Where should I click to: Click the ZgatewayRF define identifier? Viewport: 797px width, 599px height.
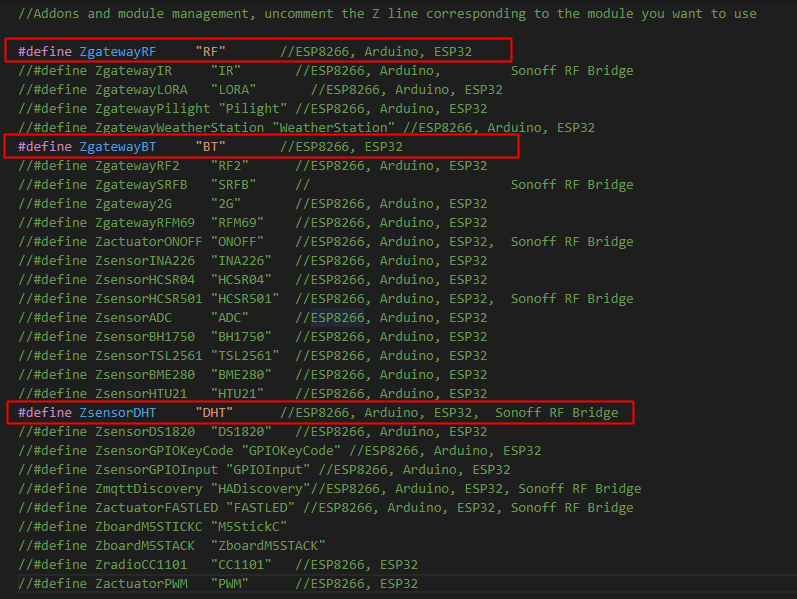point(117,51)
